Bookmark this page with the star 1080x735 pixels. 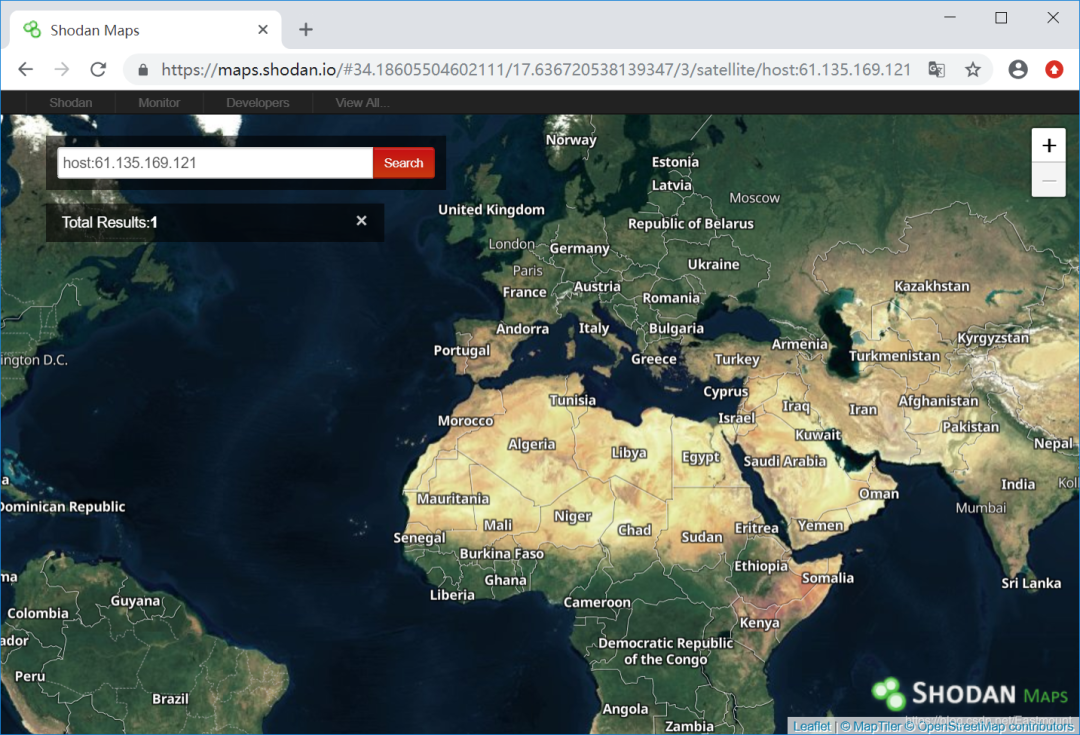pos(973,70)
